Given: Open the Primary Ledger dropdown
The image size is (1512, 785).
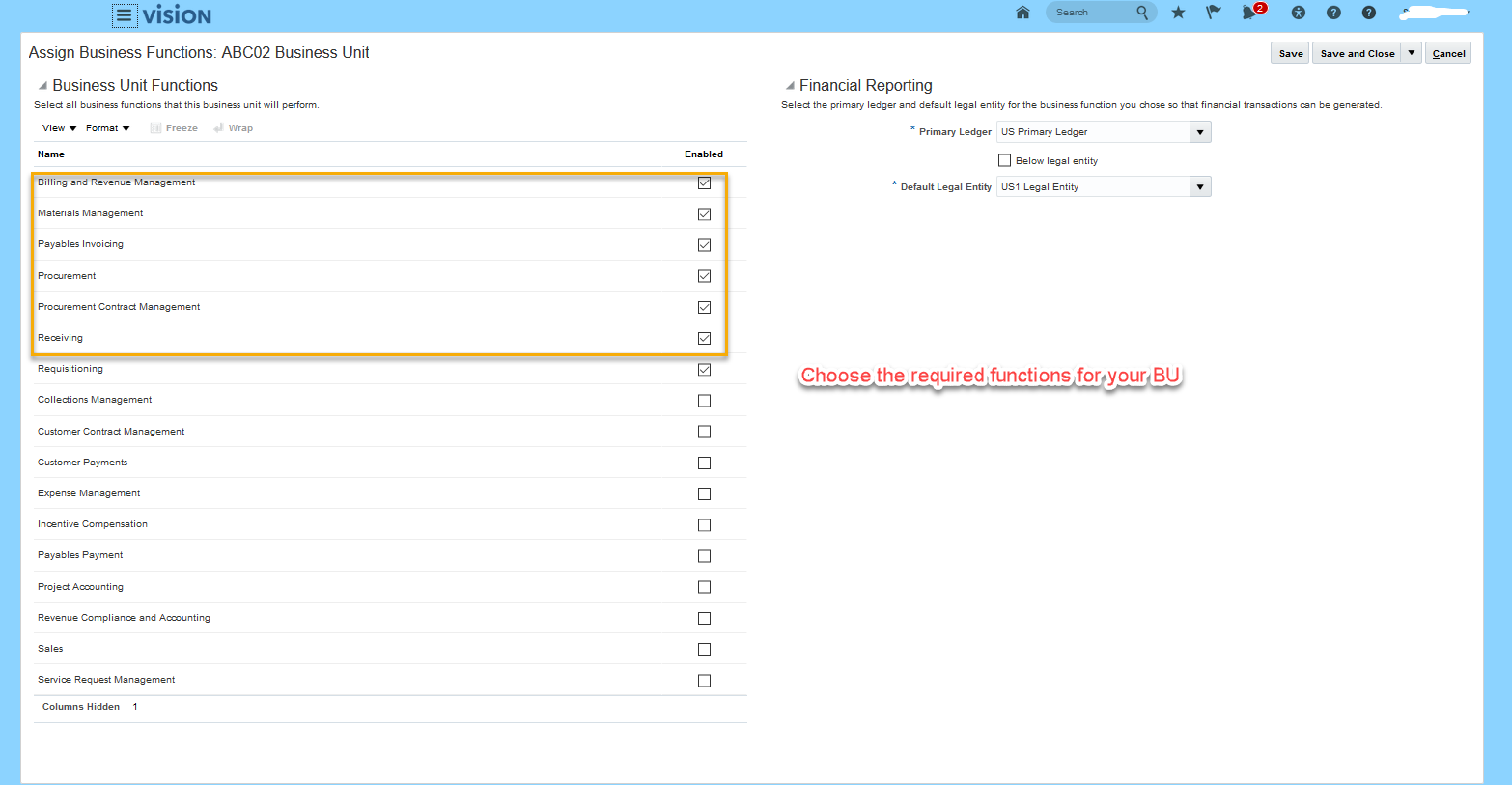Looking at the screenshot, I should pos(1199,131).
